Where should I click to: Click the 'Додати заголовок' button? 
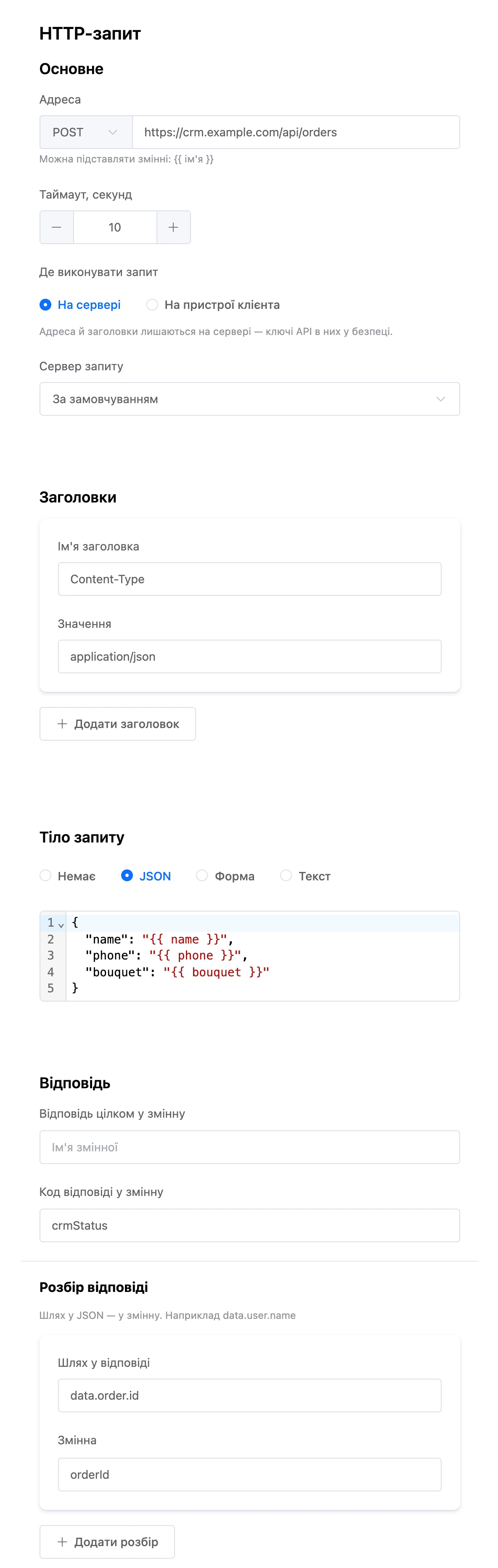click(x=117, y=723)
